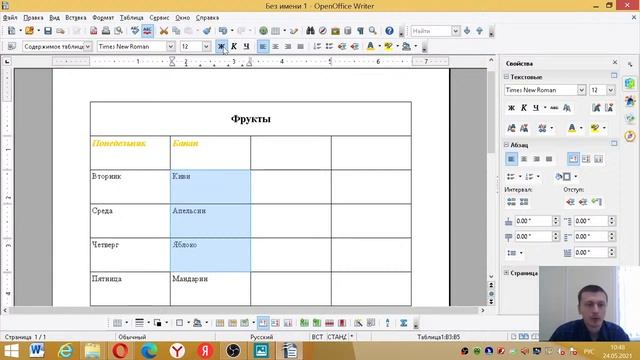Click the Highlighting color icon in toolbar
This screenshot has height=360, width=640.
[388, 47]
